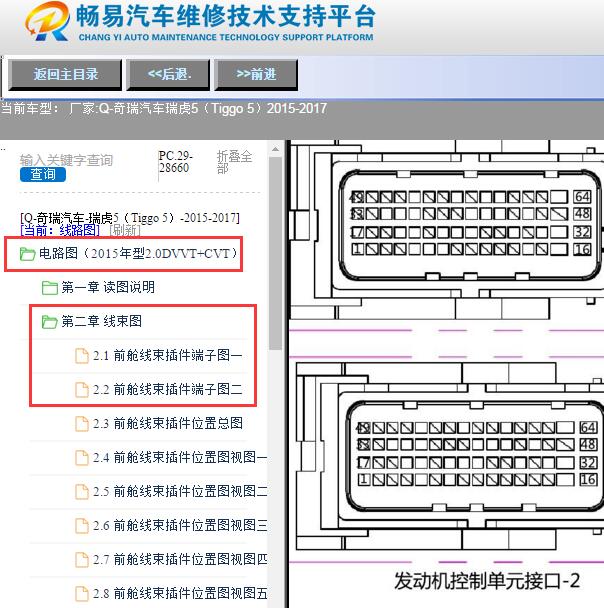Click the [Q-奇瑞汽车-瑞虎5 2015-2017] heading

click(130, 218)
